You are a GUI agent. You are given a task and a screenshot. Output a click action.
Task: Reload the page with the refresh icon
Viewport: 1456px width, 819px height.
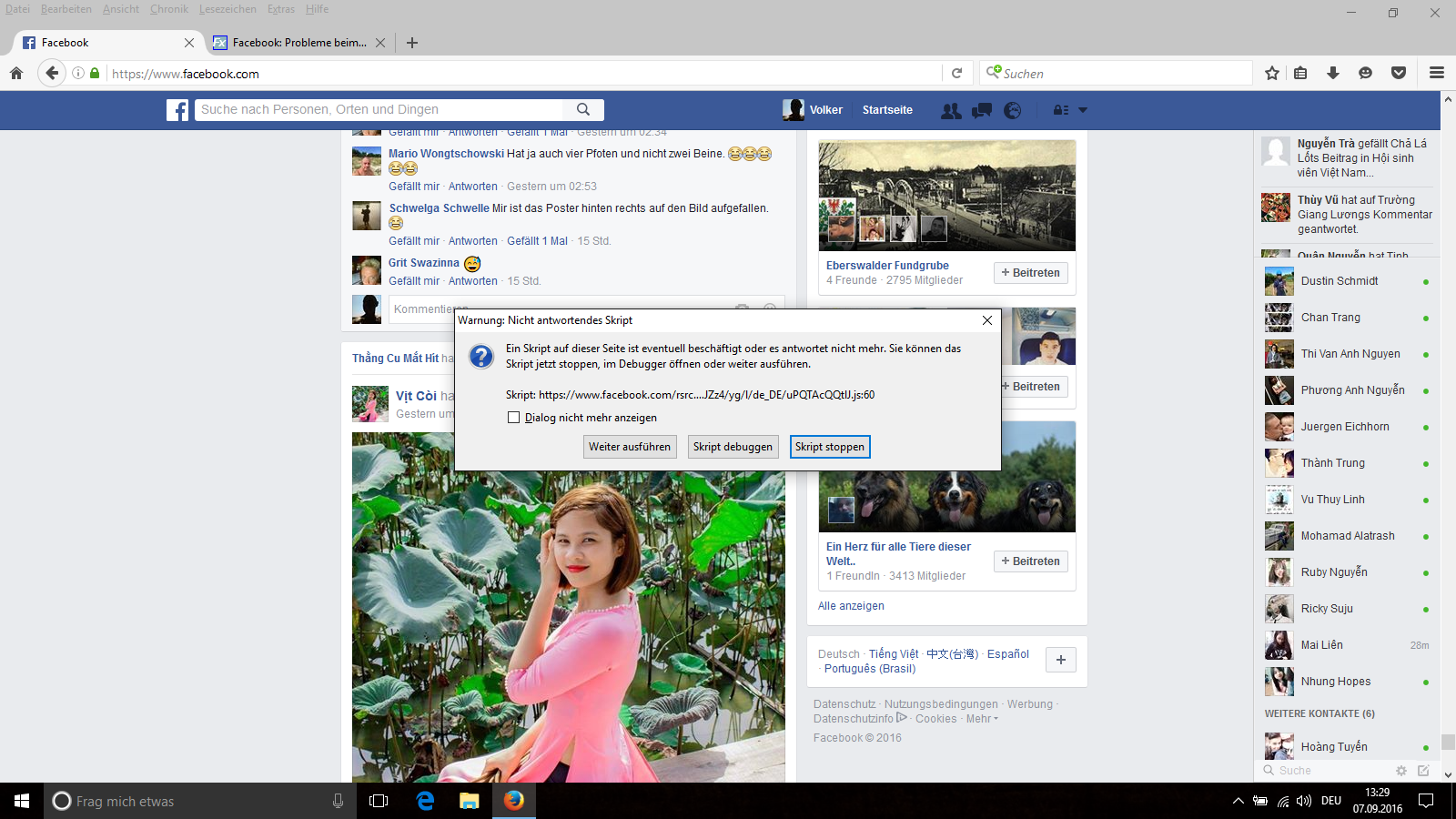tap(956, 74)
